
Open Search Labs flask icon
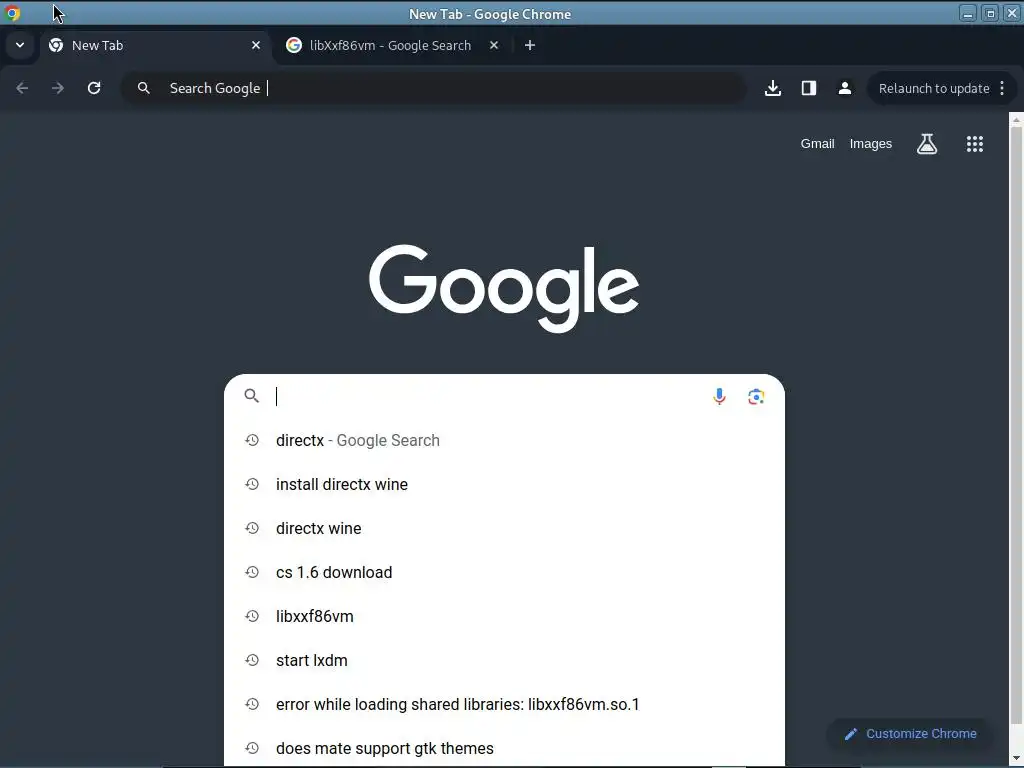pyautogui.click(x=927, y=144)
